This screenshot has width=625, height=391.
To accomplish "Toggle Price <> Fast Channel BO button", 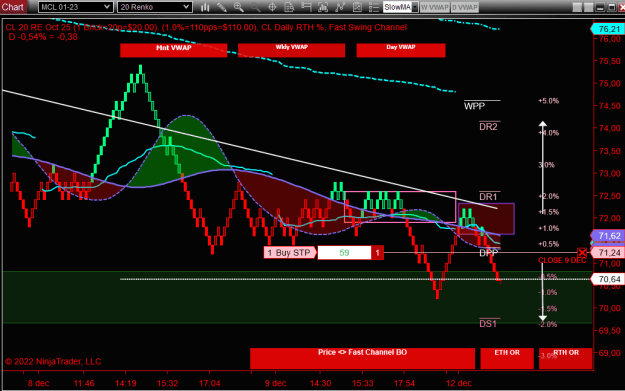I will click(x=362, y=358).
